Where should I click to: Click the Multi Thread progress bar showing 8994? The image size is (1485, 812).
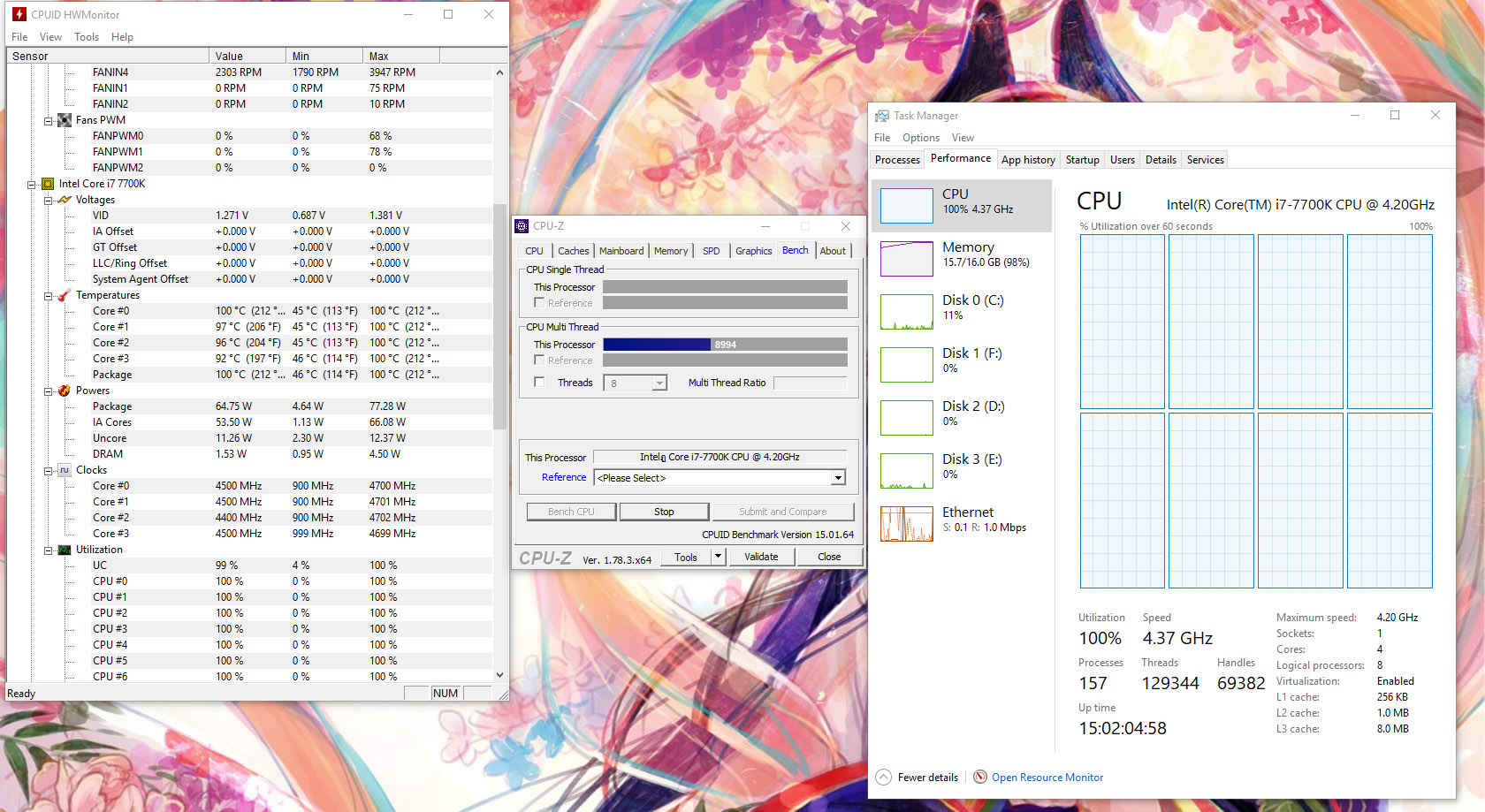click(x=725, y=345)
